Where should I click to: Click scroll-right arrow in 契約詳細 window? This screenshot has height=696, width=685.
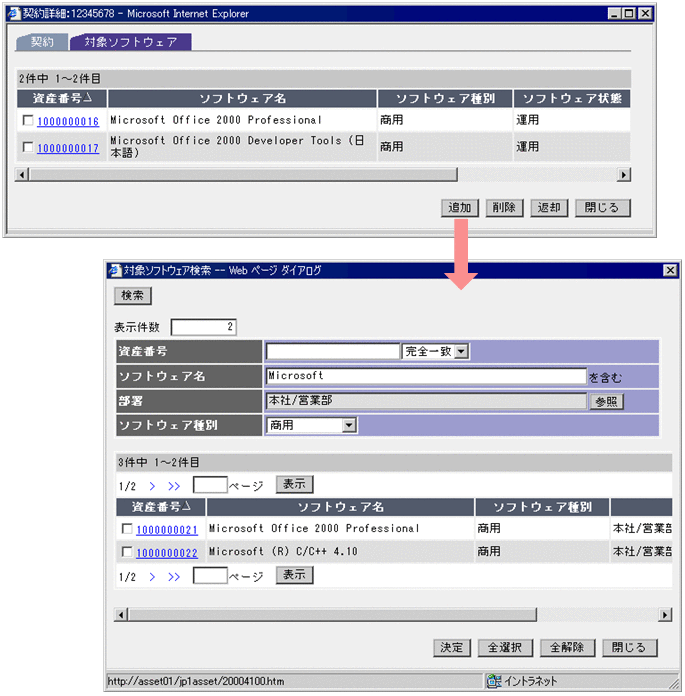click(624, 174)
